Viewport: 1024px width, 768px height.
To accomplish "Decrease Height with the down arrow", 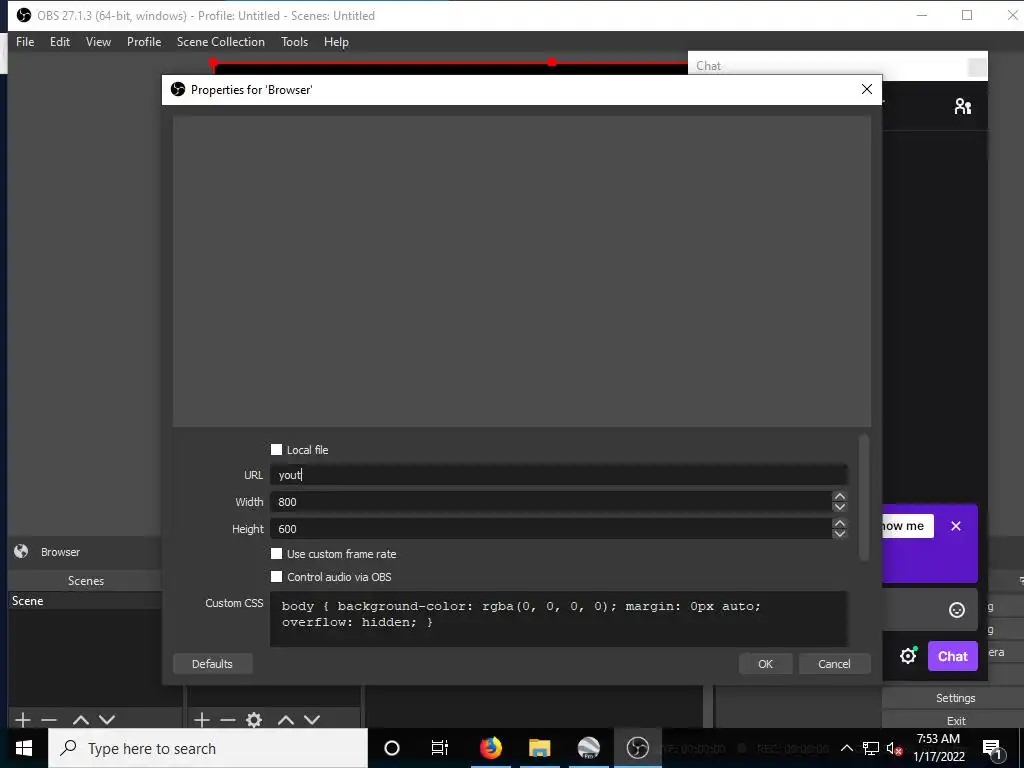I will tap(840, 534).
